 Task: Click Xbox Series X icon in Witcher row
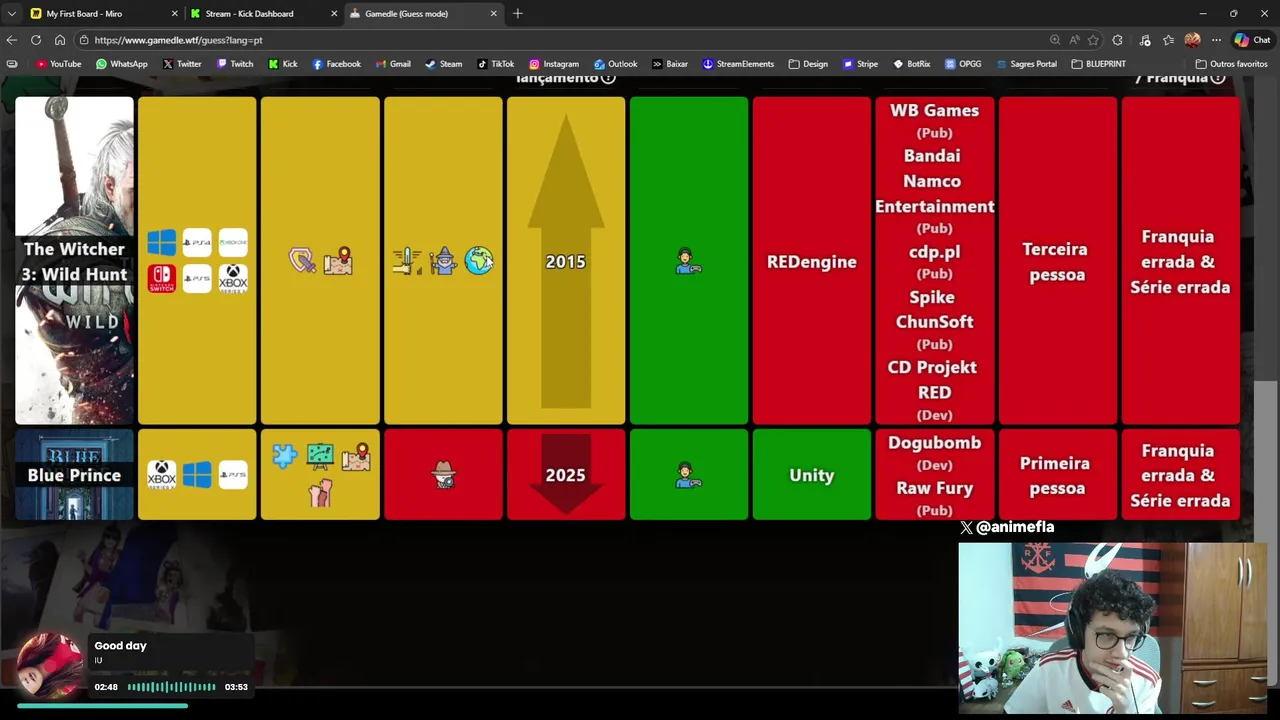coord(233,278)
